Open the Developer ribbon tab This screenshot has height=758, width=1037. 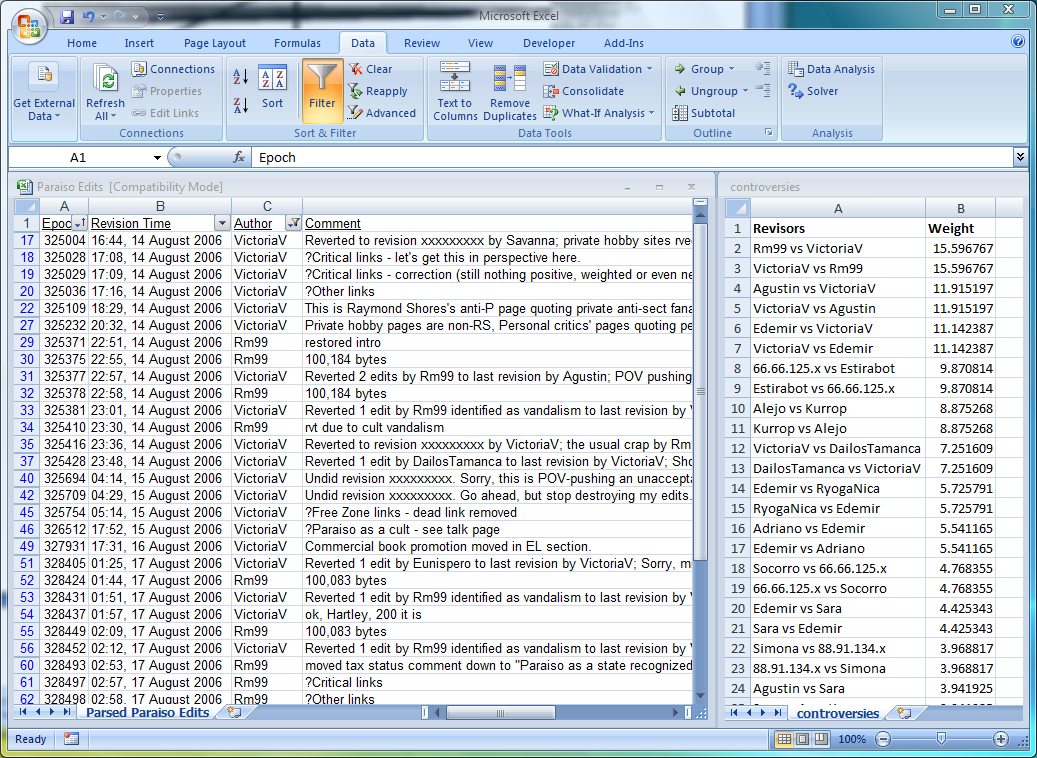click(549, 43)
